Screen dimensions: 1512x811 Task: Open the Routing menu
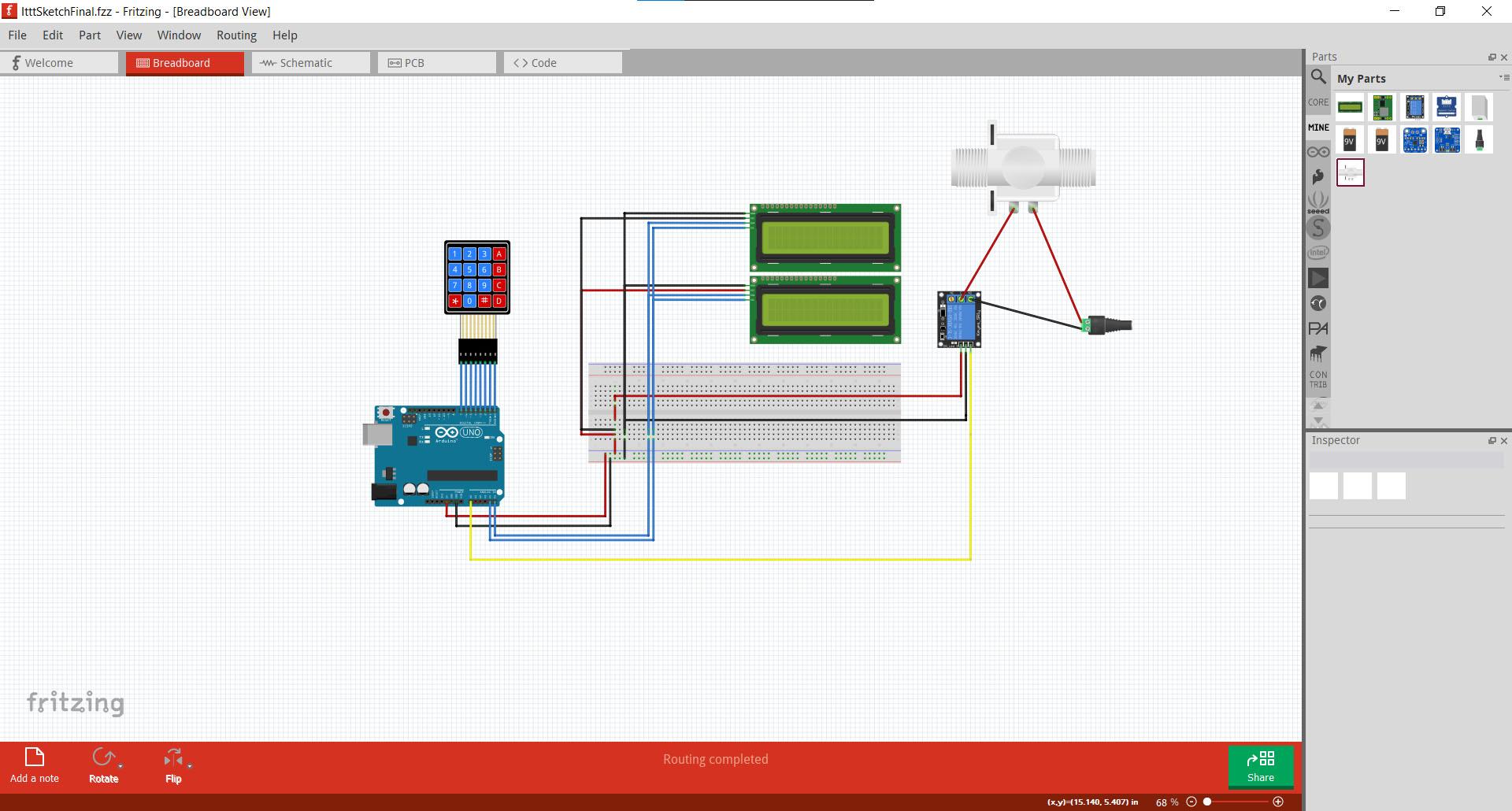click(236, 35)
